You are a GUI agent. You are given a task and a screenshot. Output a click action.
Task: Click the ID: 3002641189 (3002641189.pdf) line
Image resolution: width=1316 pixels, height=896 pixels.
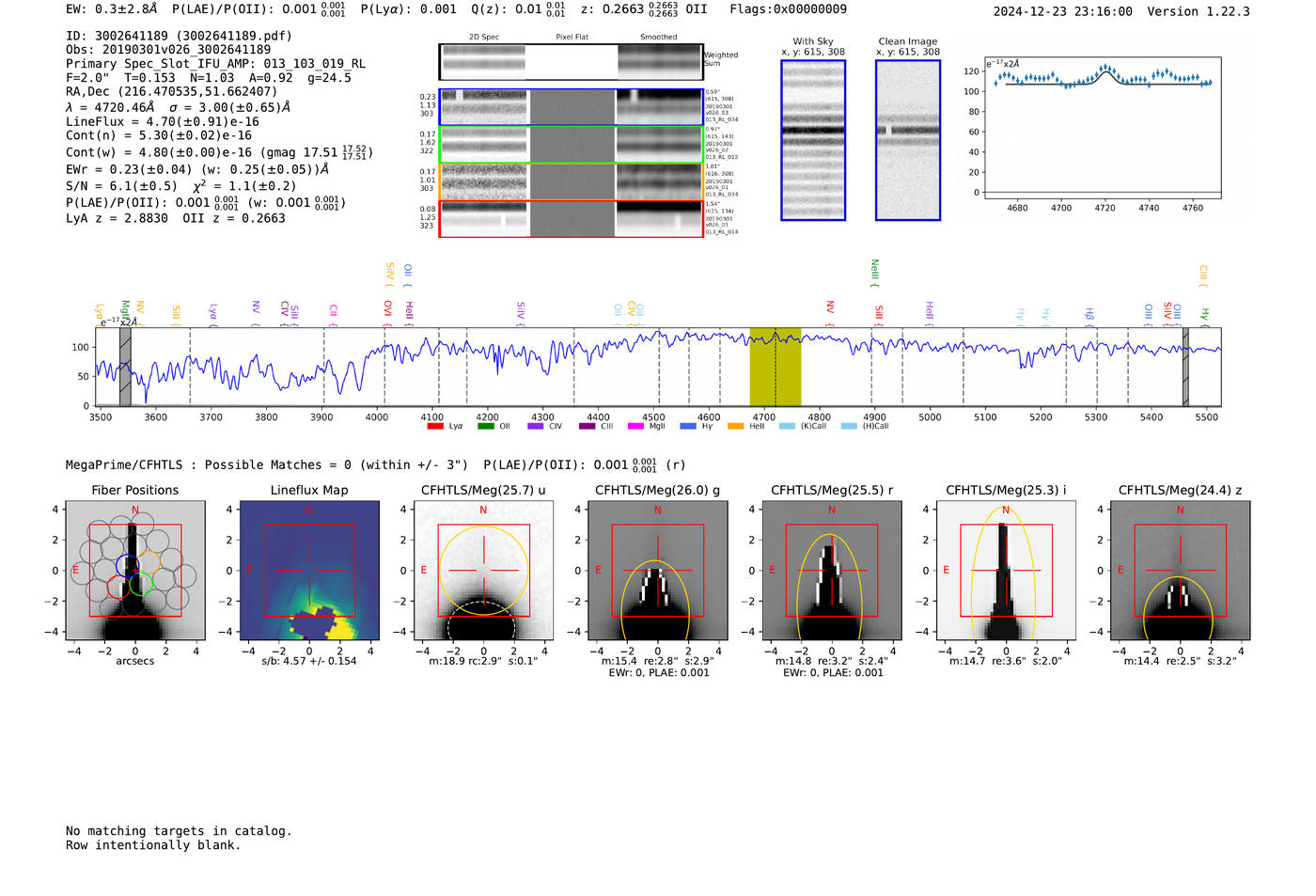(179, 36)
